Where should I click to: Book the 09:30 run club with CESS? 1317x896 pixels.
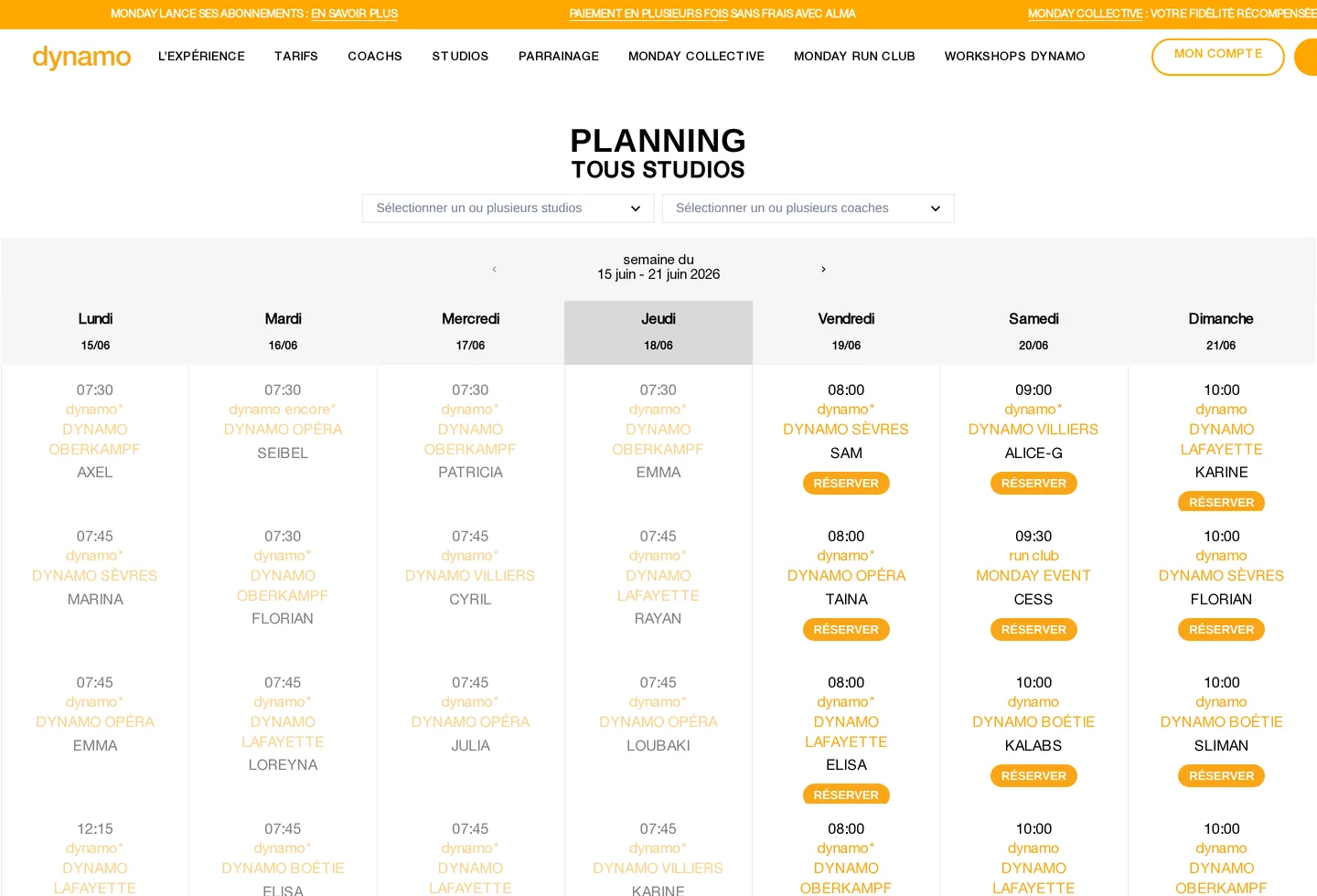1033,630
